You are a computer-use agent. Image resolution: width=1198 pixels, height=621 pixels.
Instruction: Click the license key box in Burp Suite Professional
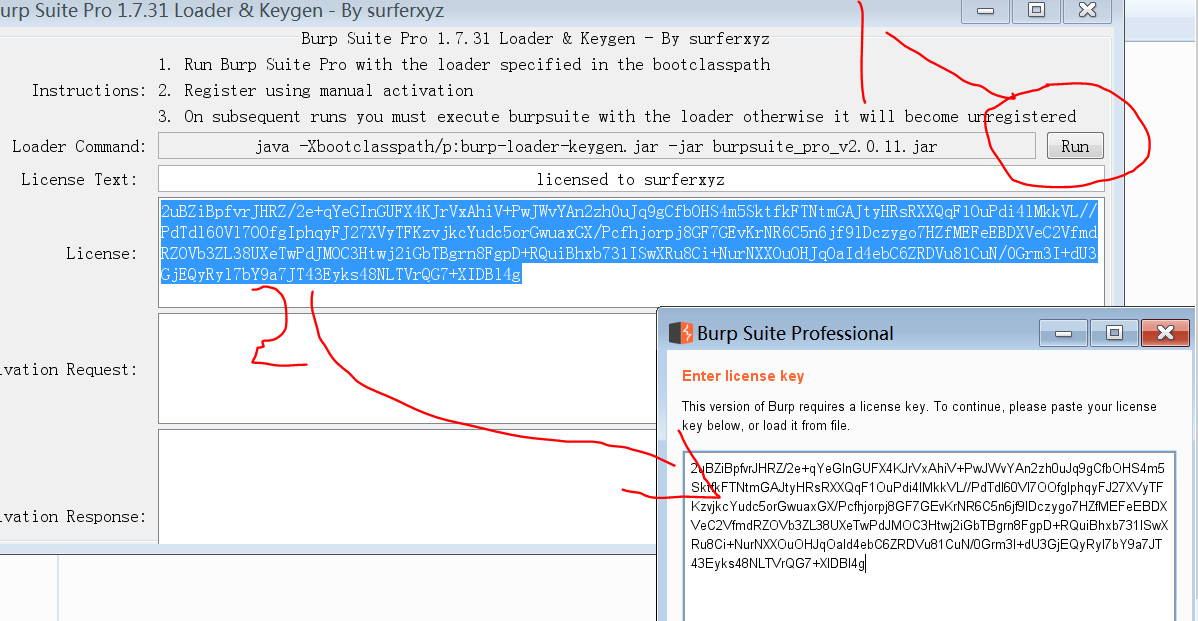pos(929,536)
